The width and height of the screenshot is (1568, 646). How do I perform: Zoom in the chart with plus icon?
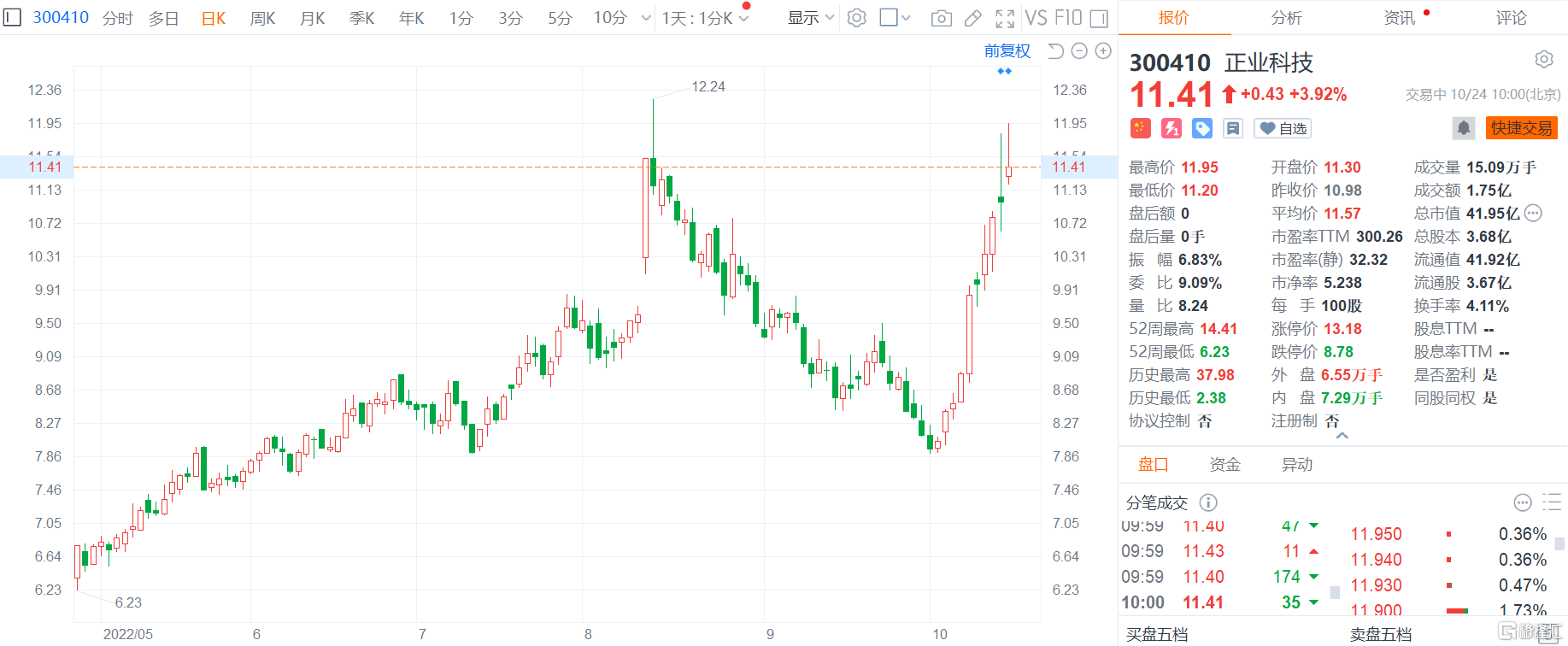(1103, 51)
